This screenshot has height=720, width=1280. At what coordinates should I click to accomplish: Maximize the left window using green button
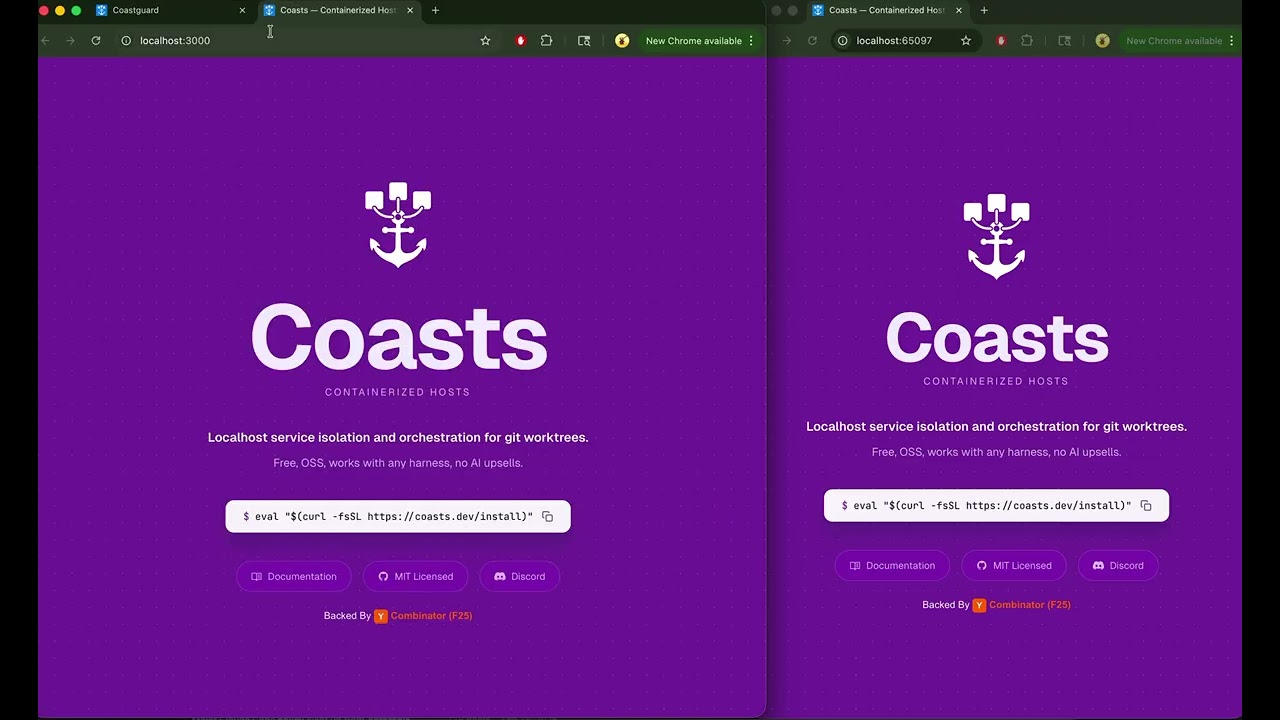point(76,10)
